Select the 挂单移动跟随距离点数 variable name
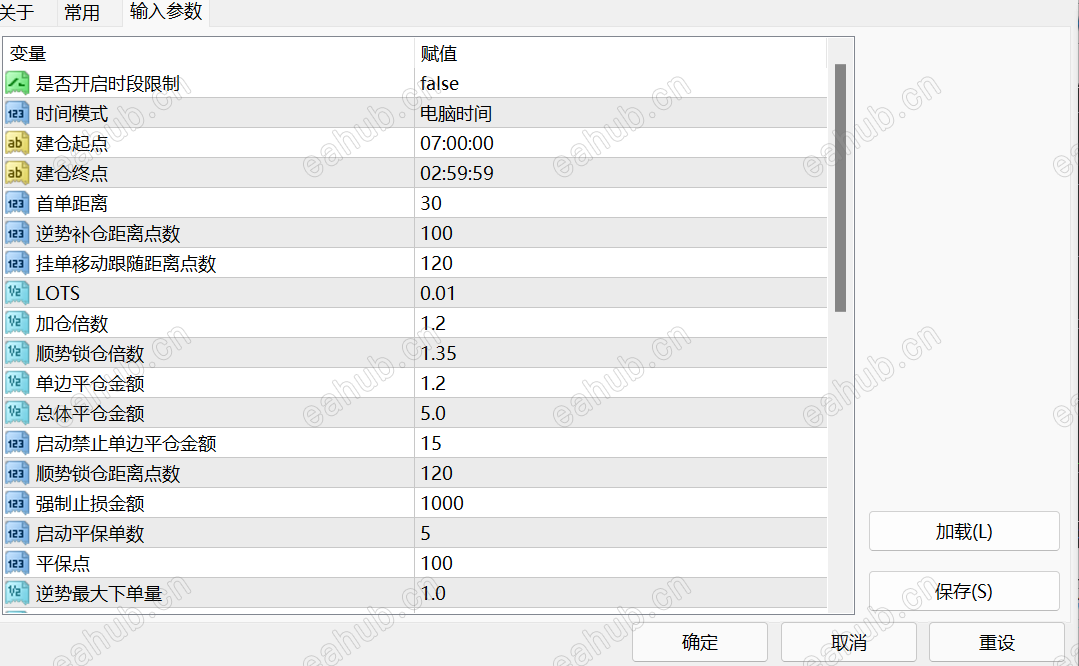The image size is (1079, 666). [x=126, y=264]
